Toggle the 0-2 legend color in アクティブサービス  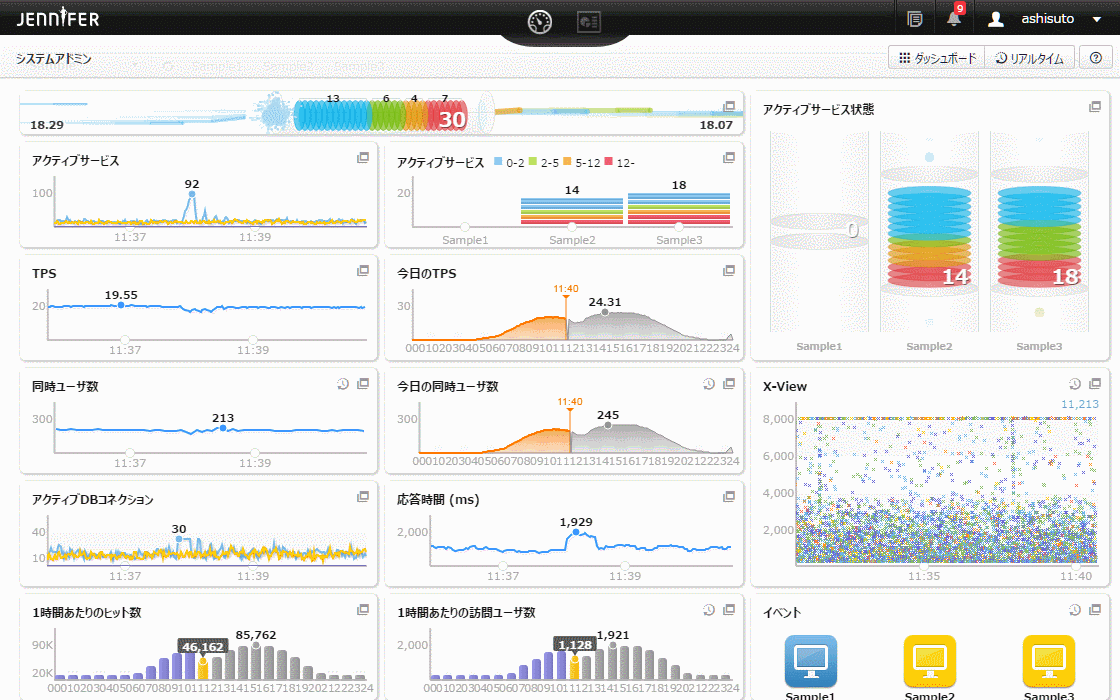[x=498, y=162]
